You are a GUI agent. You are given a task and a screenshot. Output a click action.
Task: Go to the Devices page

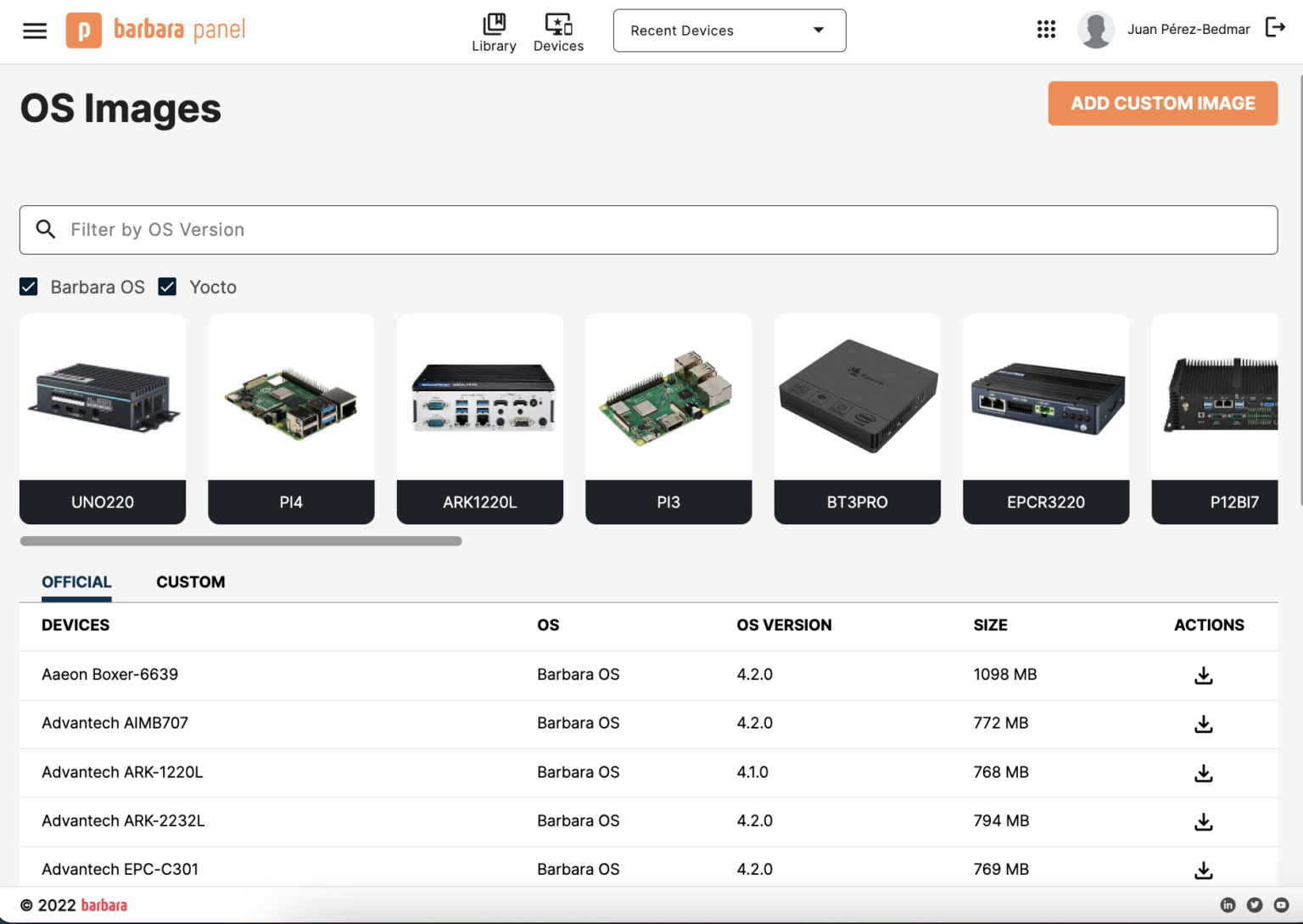pyautogui.click(x=558, y=32)
